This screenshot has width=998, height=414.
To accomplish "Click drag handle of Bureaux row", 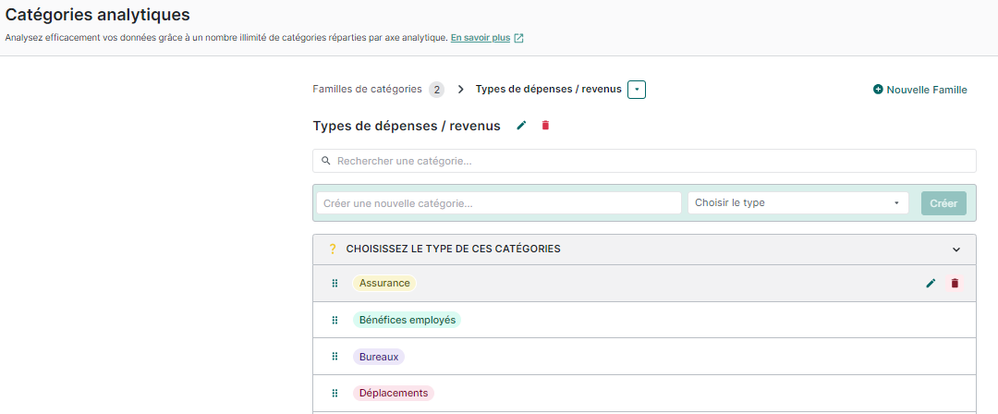I will pos(335,357).
